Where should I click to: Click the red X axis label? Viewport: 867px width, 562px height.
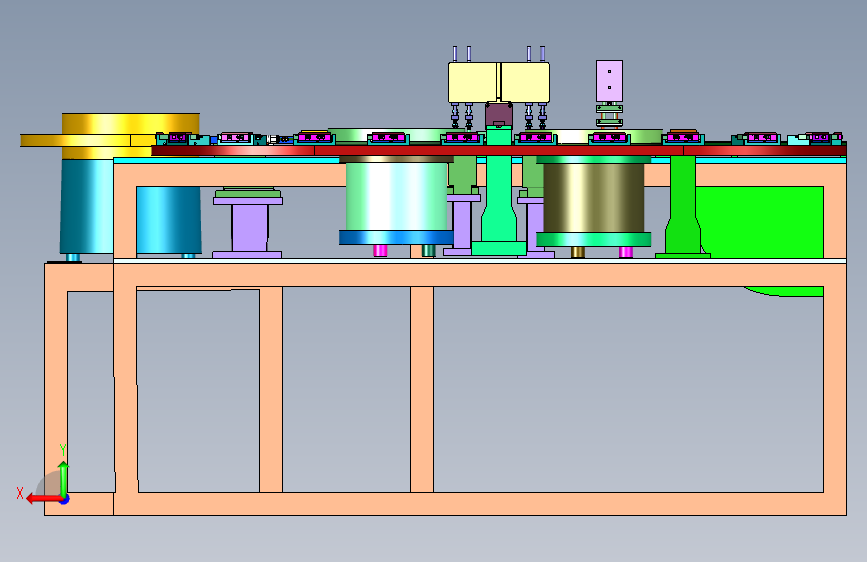pyautogui.click(x=20, y=493)
